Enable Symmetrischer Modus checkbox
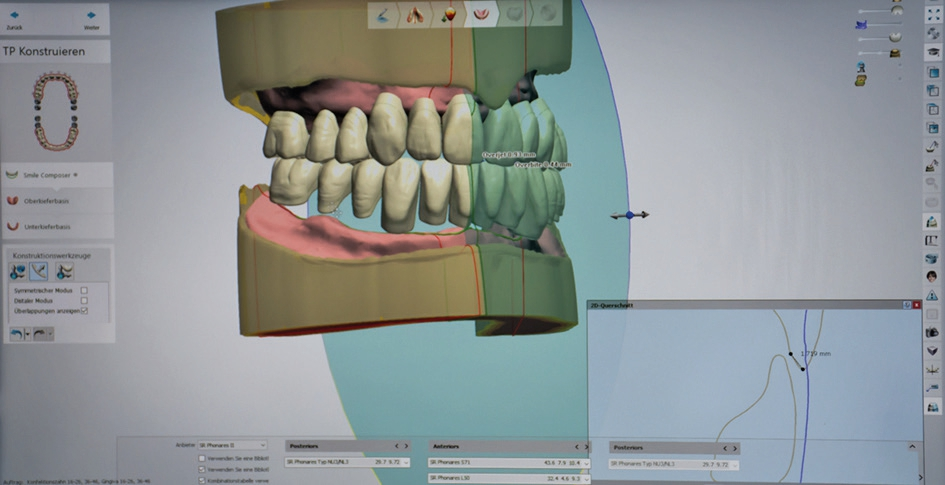 [84, 290]
